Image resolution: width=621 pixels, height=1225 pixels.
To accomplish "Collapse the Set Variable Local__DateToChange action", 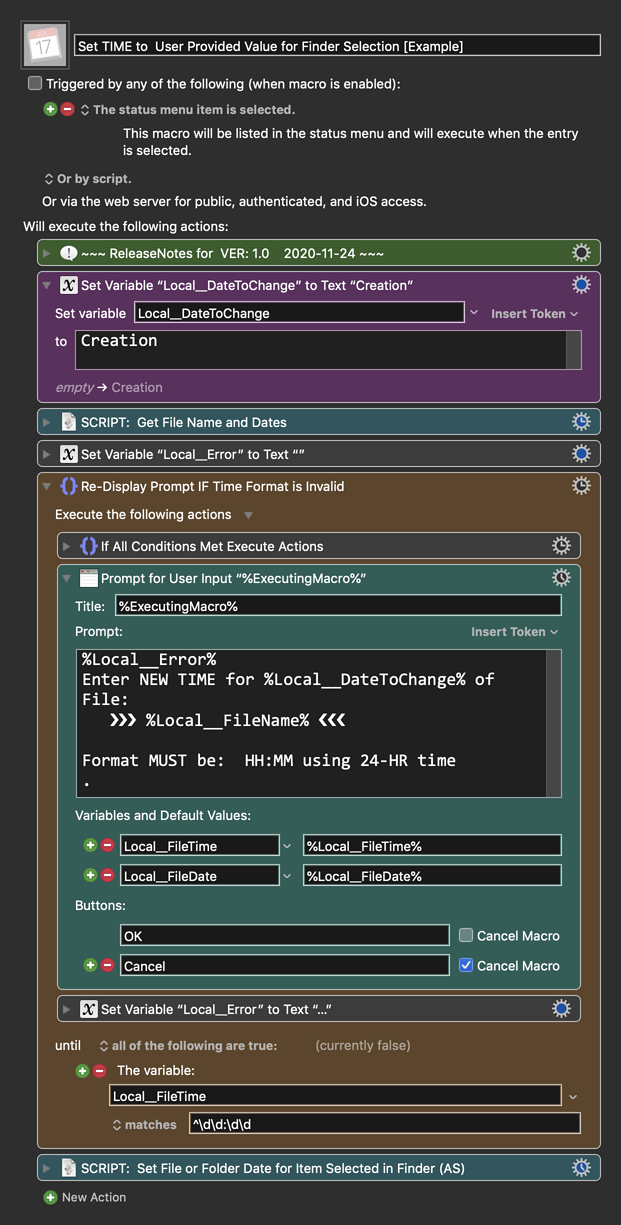I will [x=46, y=285].
